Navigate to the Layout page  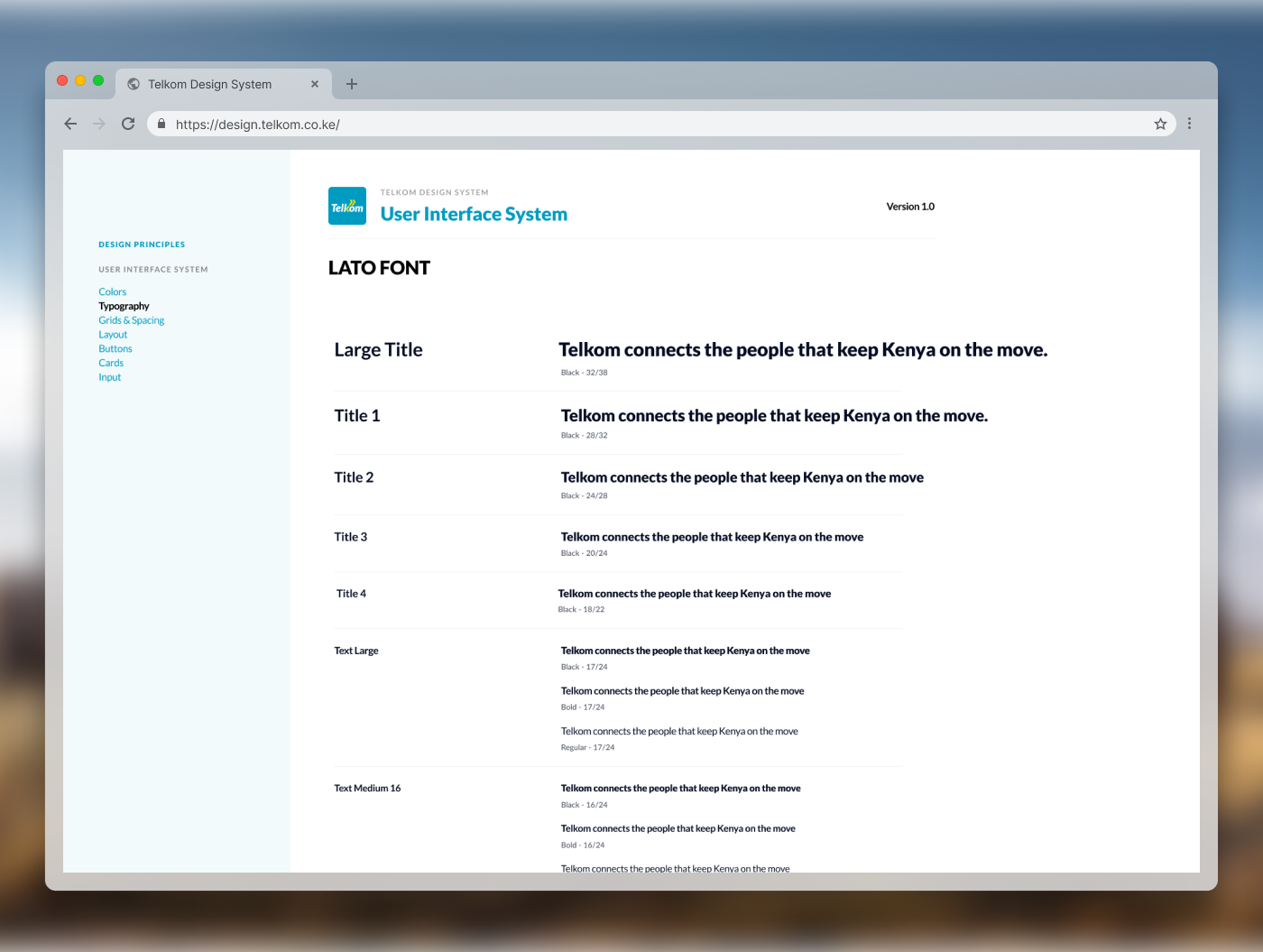113,335
